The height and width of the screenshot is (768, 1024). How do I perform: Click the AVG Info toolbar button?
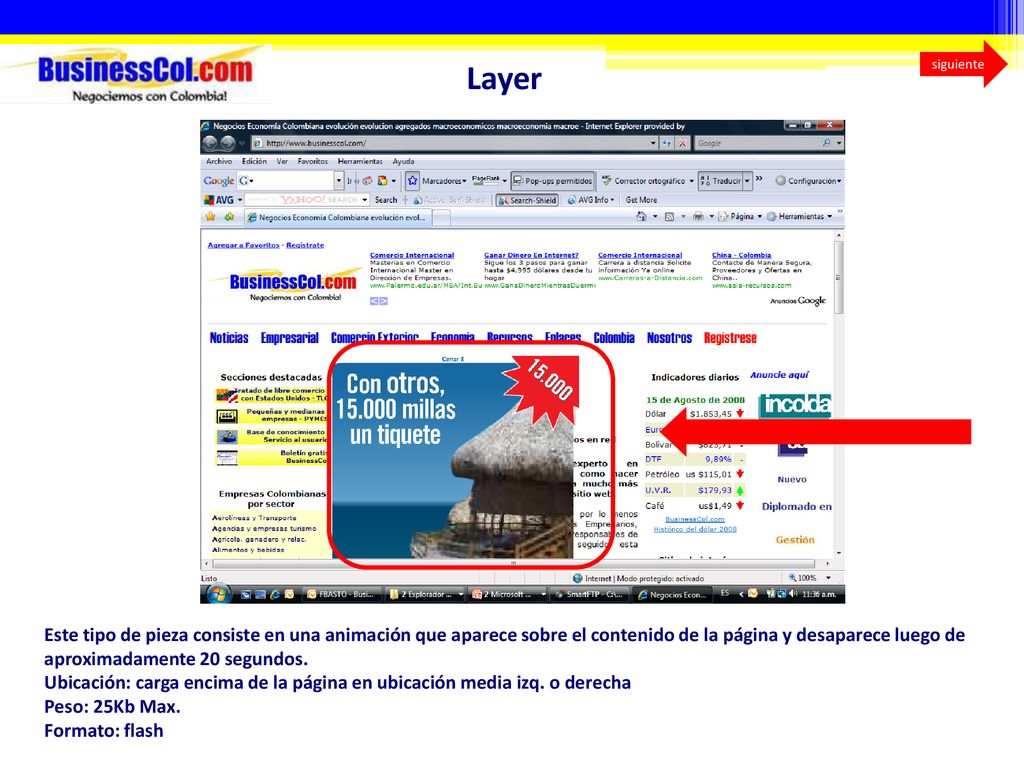pyautogui.click(x=590, y=200)
